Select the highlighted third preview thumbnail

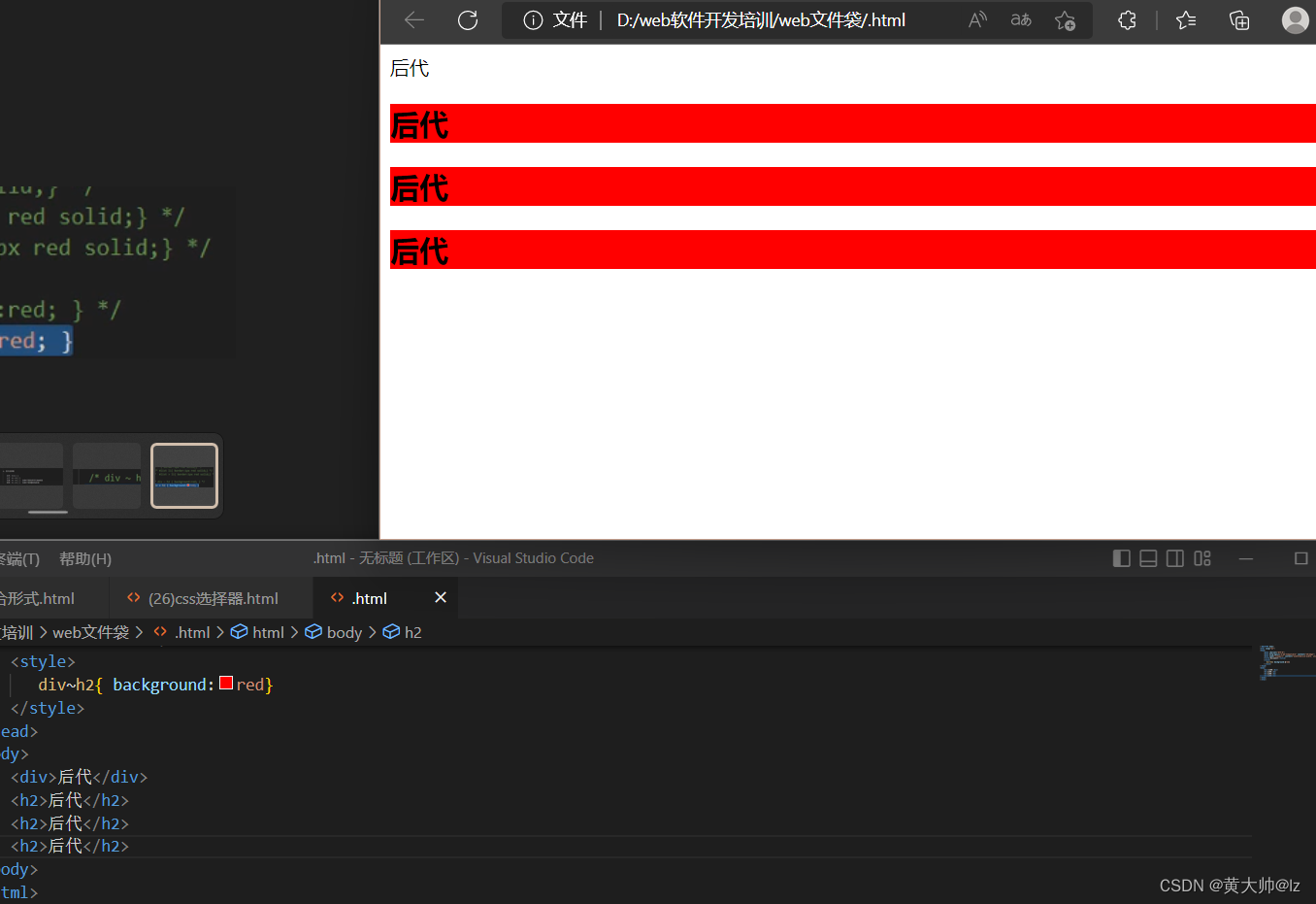coord(184,476)
